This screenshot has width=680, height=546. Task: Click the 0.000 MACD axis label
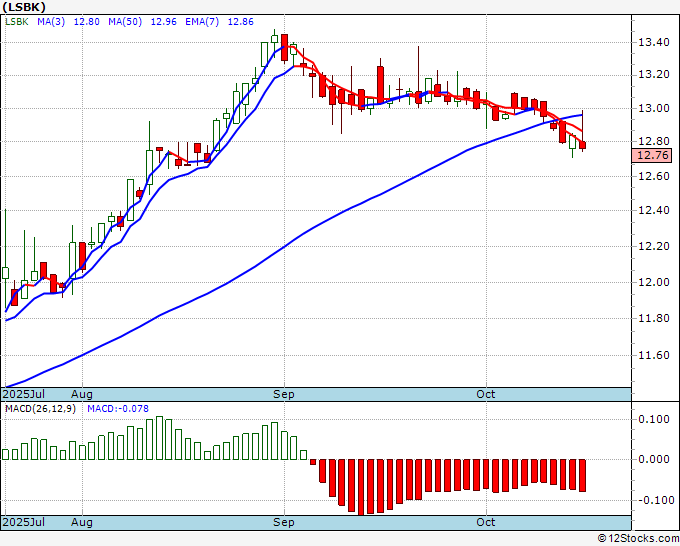(654, 459)
